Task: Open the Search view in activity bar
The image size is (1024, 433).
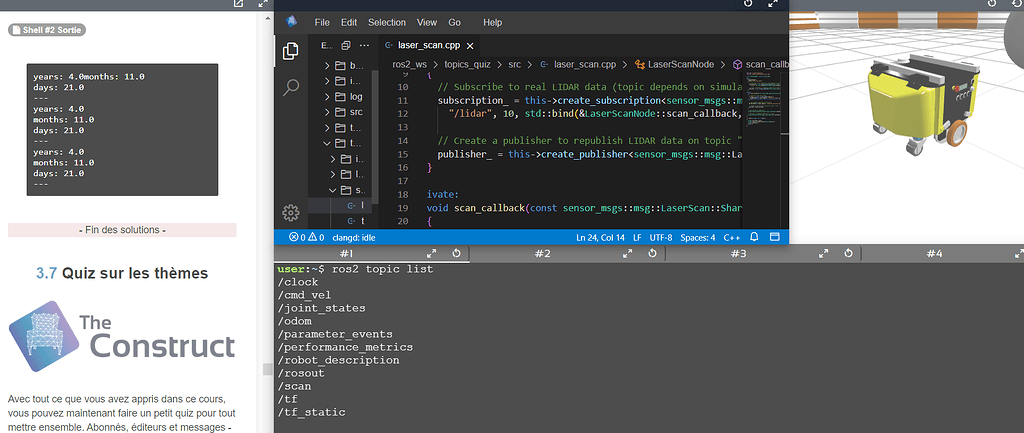Action: tap(291, 88)
